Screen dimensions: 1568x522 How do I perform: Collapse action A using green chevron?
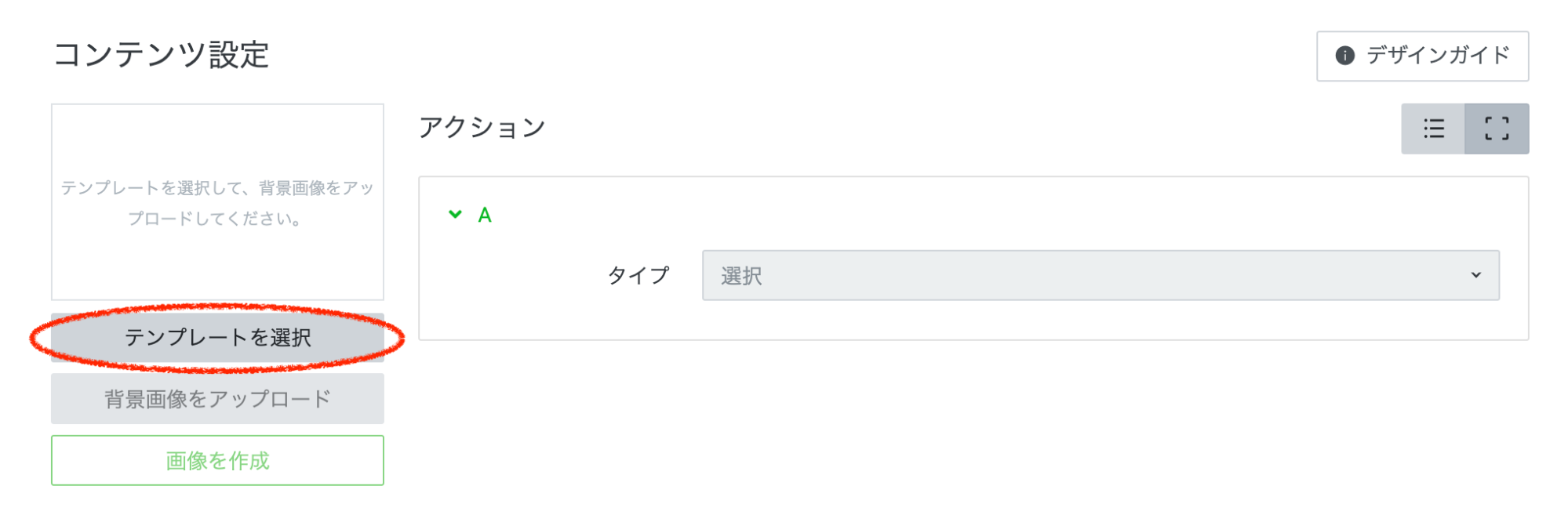pyautogui.click(x=455, y=214)
